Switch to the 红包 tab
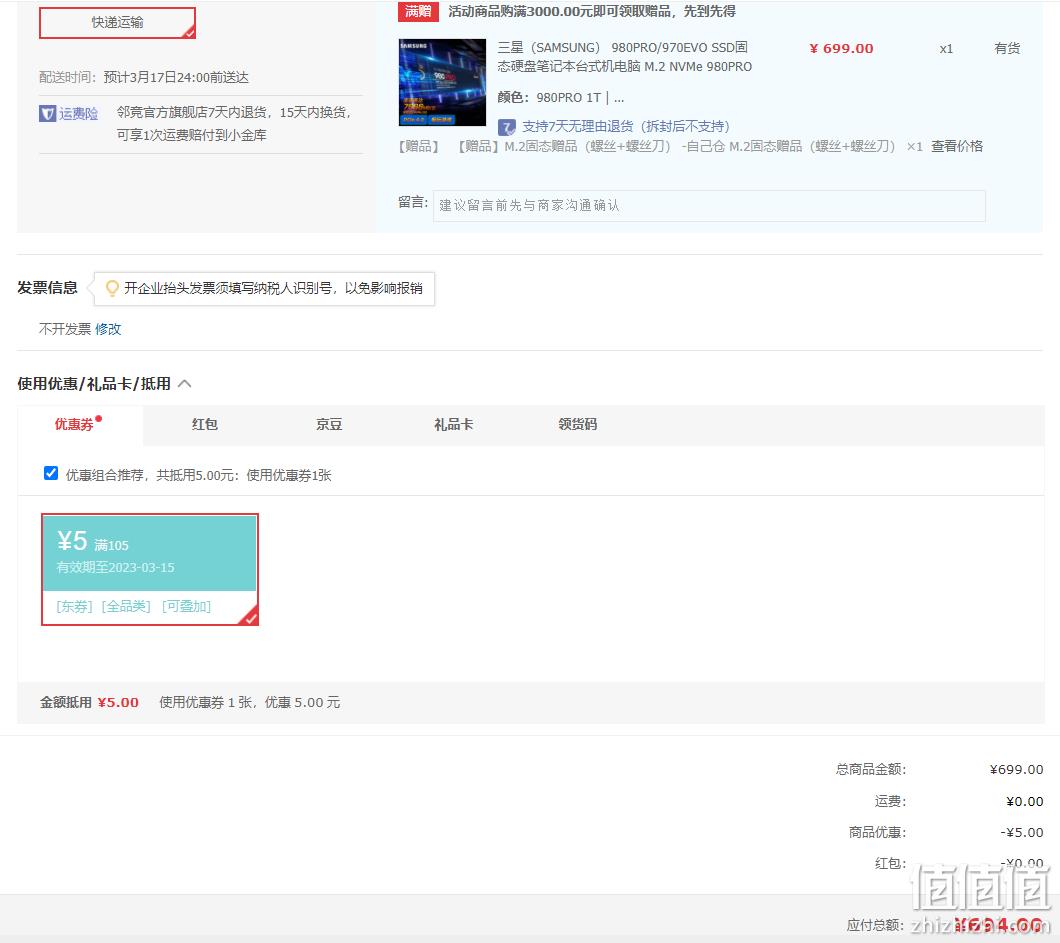The height and width of the screenshot is (943, 1060). pyautogui.click(x=204, y=425)
